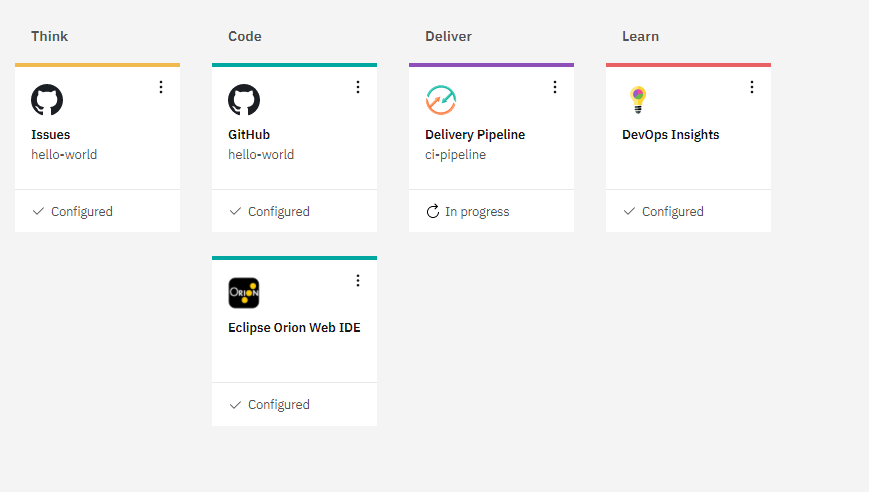Screen dimensions: 869x492
Task: Open the Issues card overflow menu
Action: pyautogui.click(x=161, y=87)
